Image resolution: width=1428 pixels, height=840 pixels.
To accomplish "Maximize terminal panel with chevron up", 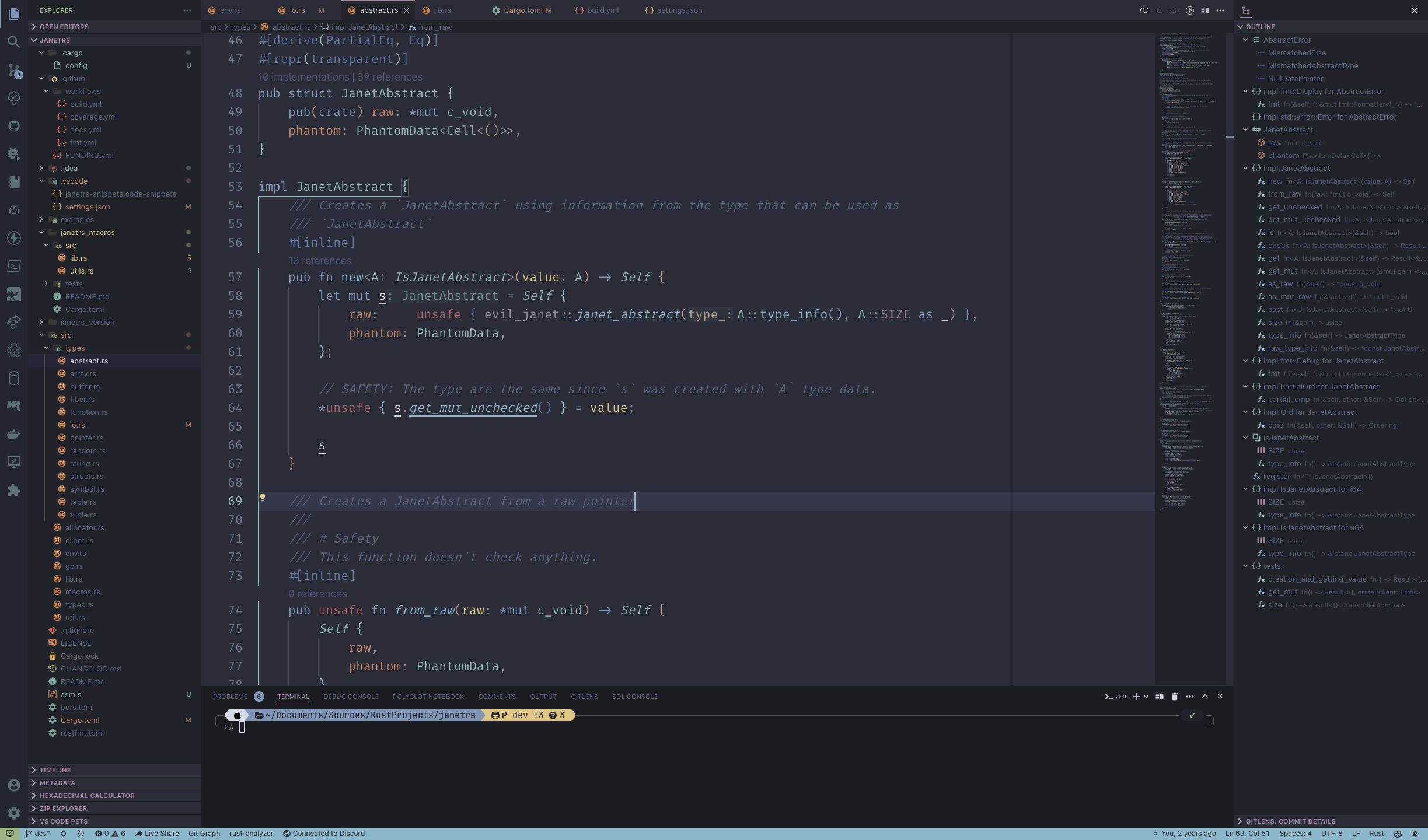I will [1205, 696].
